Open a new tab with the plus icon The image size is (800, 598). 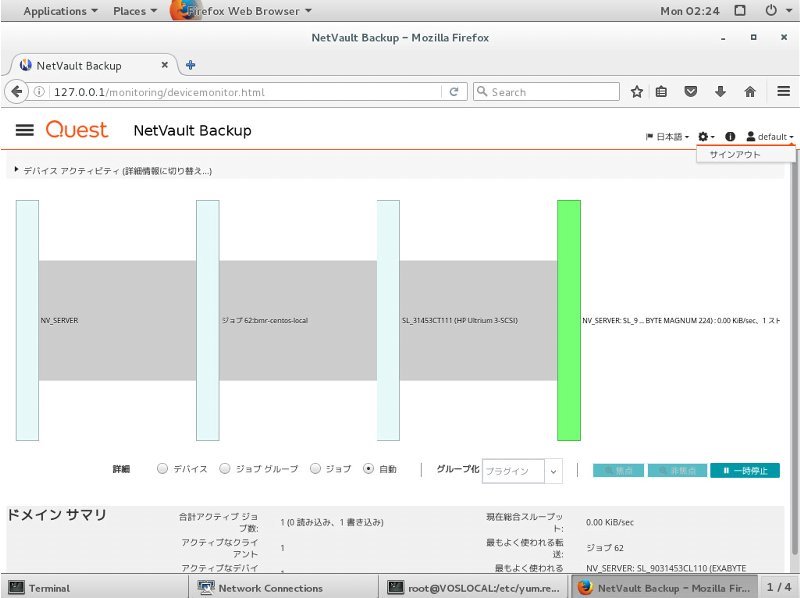coord(190,65)
